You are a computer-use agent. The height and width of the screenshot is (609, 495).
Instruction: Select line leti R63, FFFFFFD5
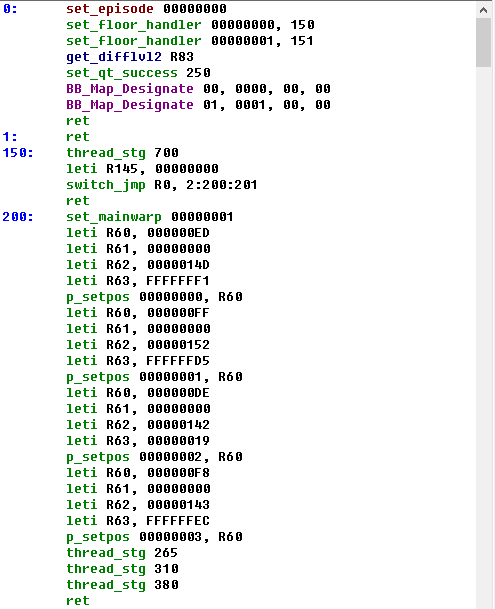click(x=138, y=361)
